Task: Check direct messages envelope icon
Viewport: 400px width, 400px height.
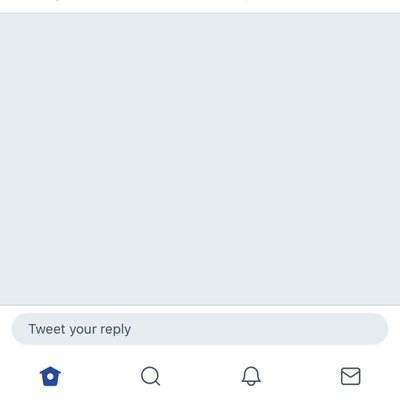Action: (x=351, y=376)
